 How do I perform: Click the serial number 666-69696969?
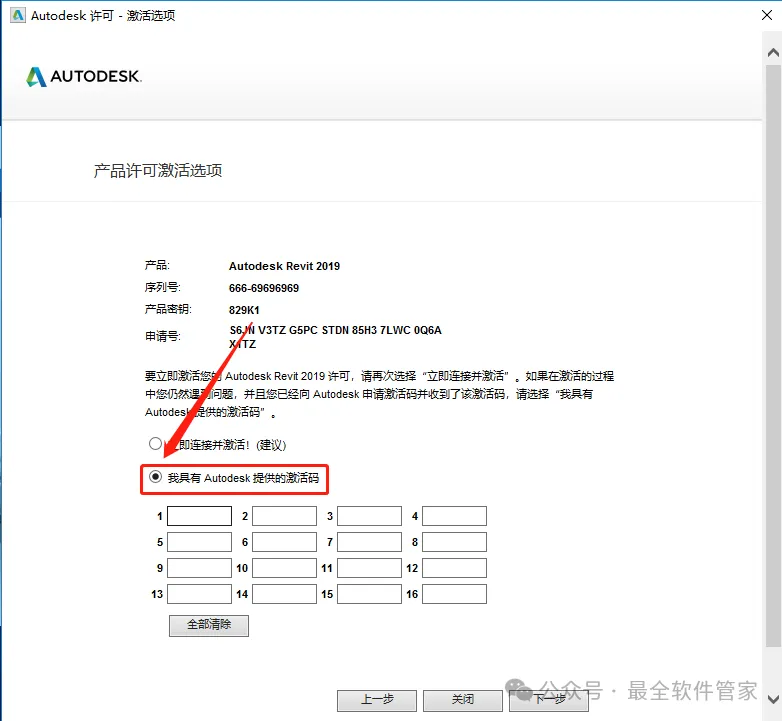[264, 288]
